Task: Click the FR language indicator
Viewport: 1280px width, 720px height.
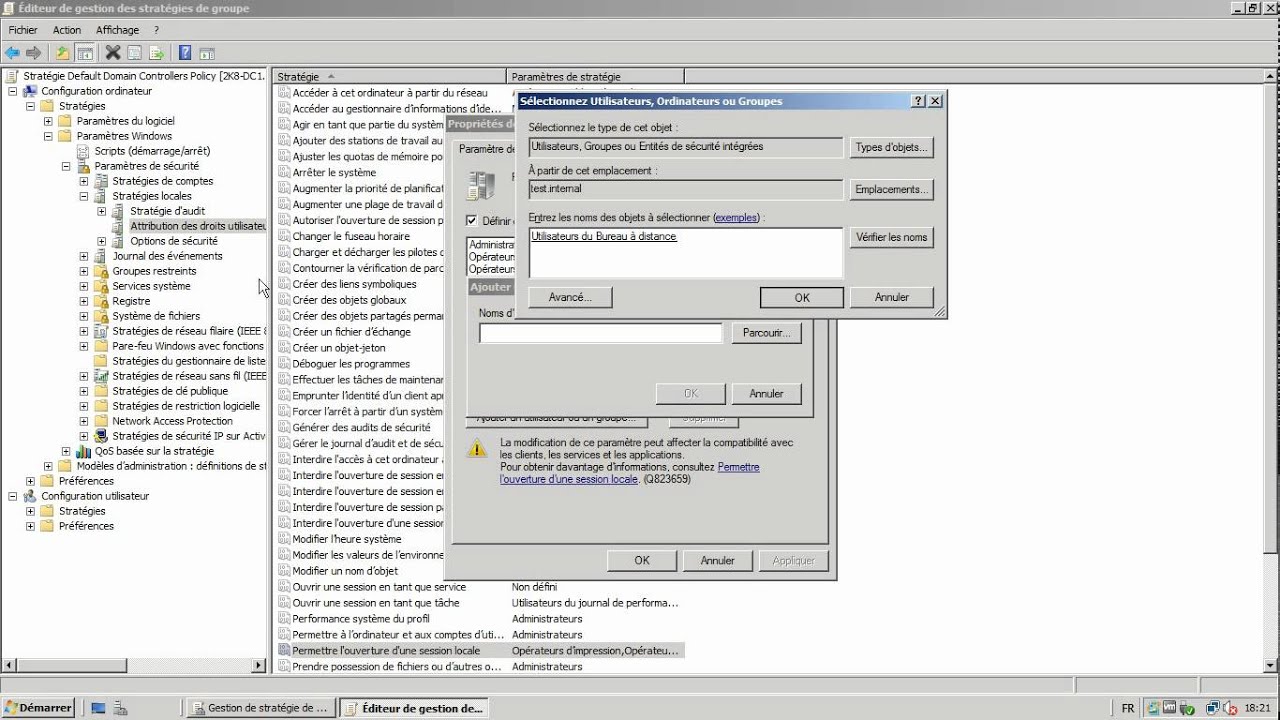Action: pyautogui.click(x=1128, y=708)
